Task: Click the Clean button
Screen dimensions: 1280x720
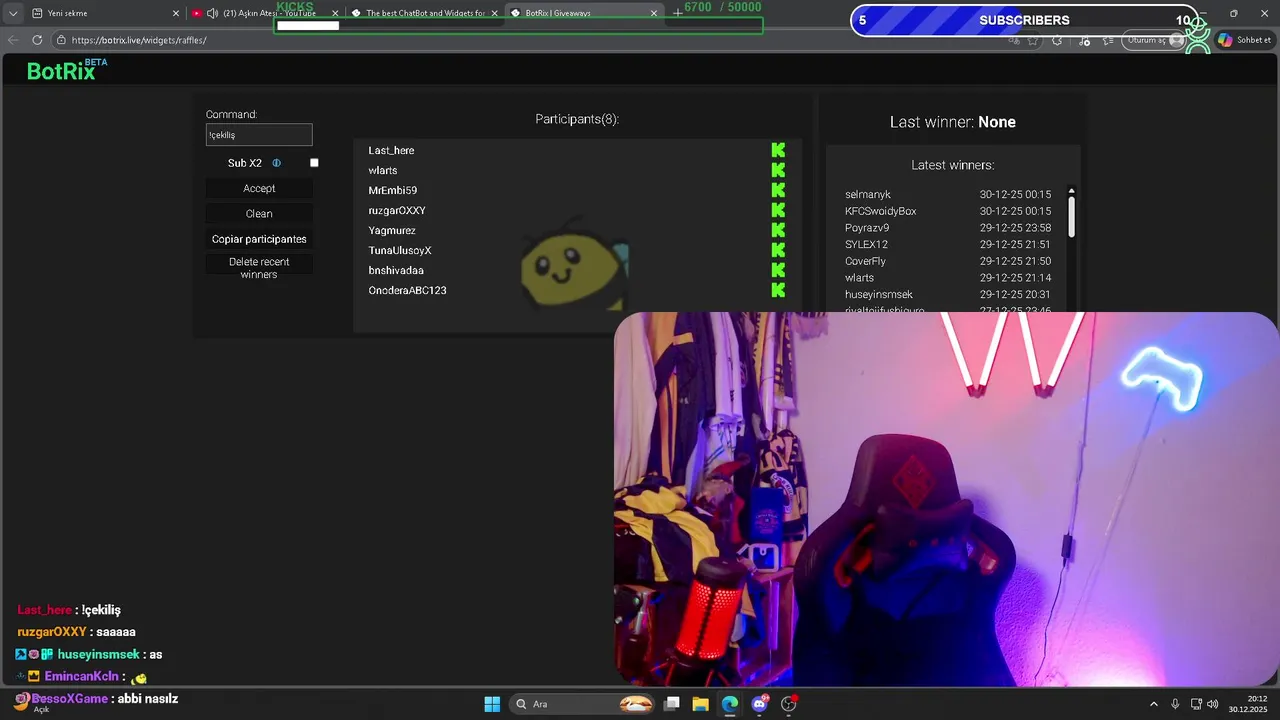Action: click(x=259, y=213)
